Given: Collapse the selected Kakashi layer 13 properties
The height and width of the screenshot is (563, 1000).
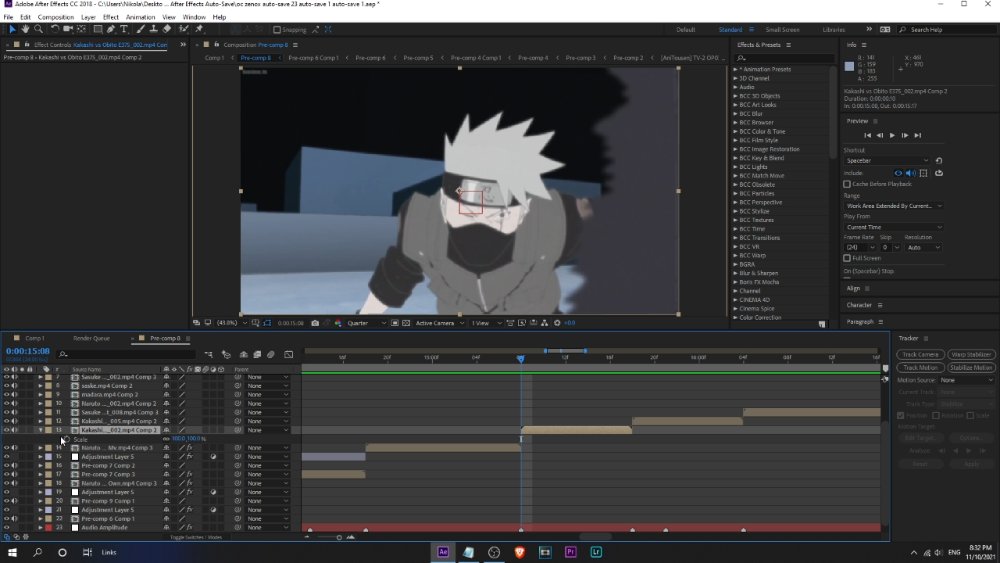Looking at the screenshot, I should coord(41,430).
